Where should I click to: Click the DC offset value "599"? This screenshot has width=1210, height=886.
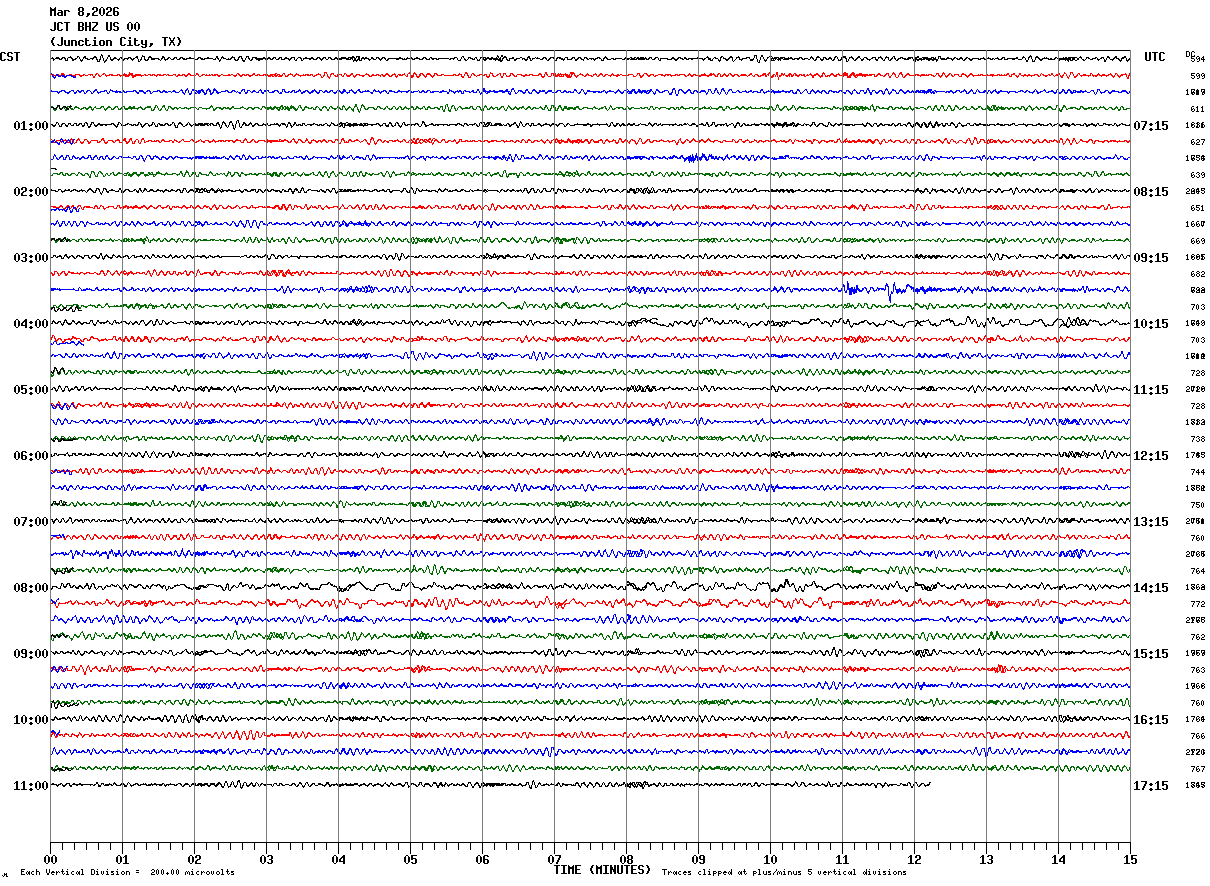[x=1197, y=76]
